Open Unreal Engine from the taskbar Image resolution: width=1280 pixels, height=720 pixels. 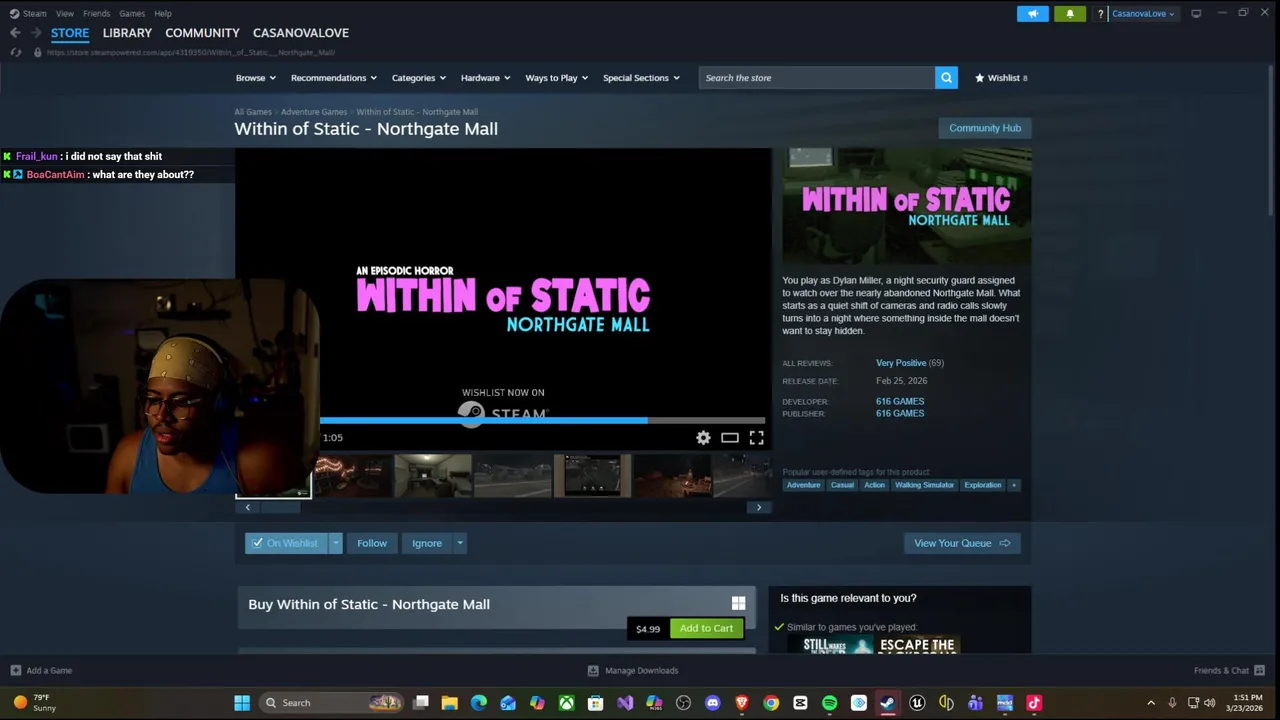916,703
